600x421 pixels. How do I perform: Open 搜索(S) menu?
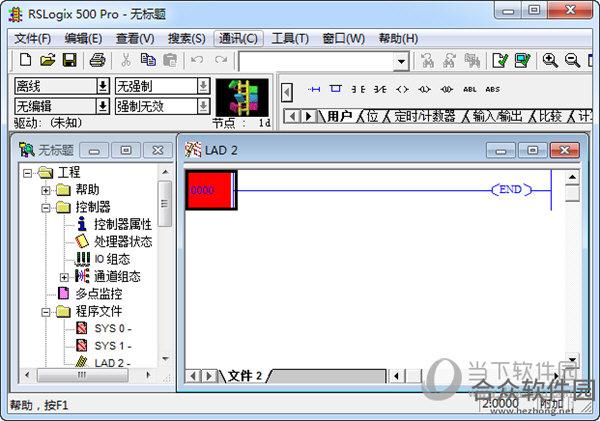point(186,39)
